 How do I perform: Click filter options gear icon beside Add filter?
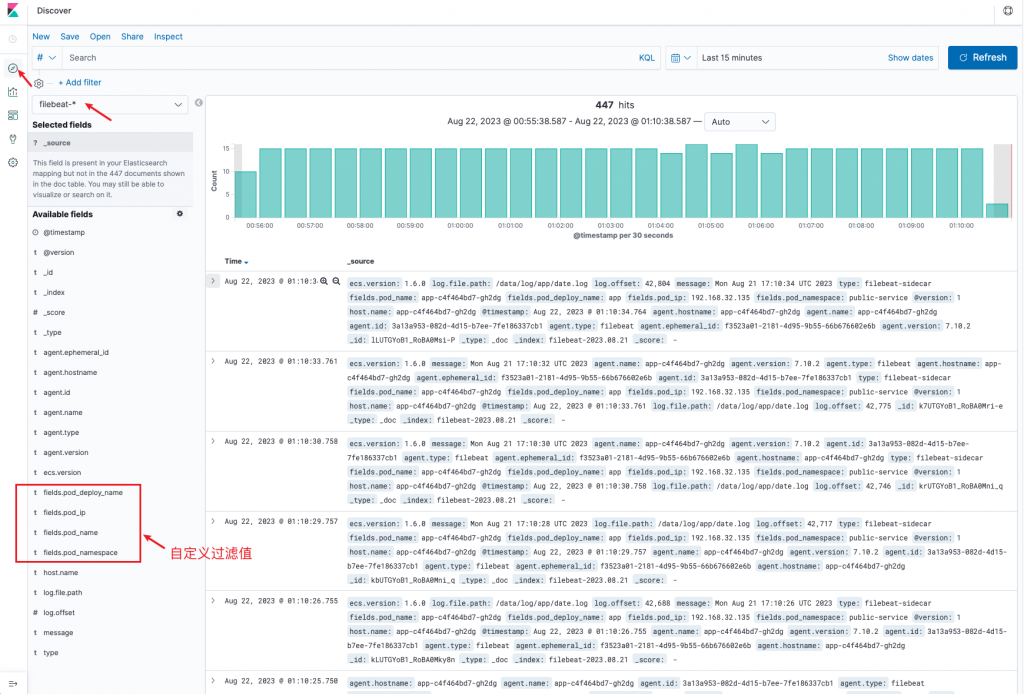pyautogui.click(x=39, y=83)
